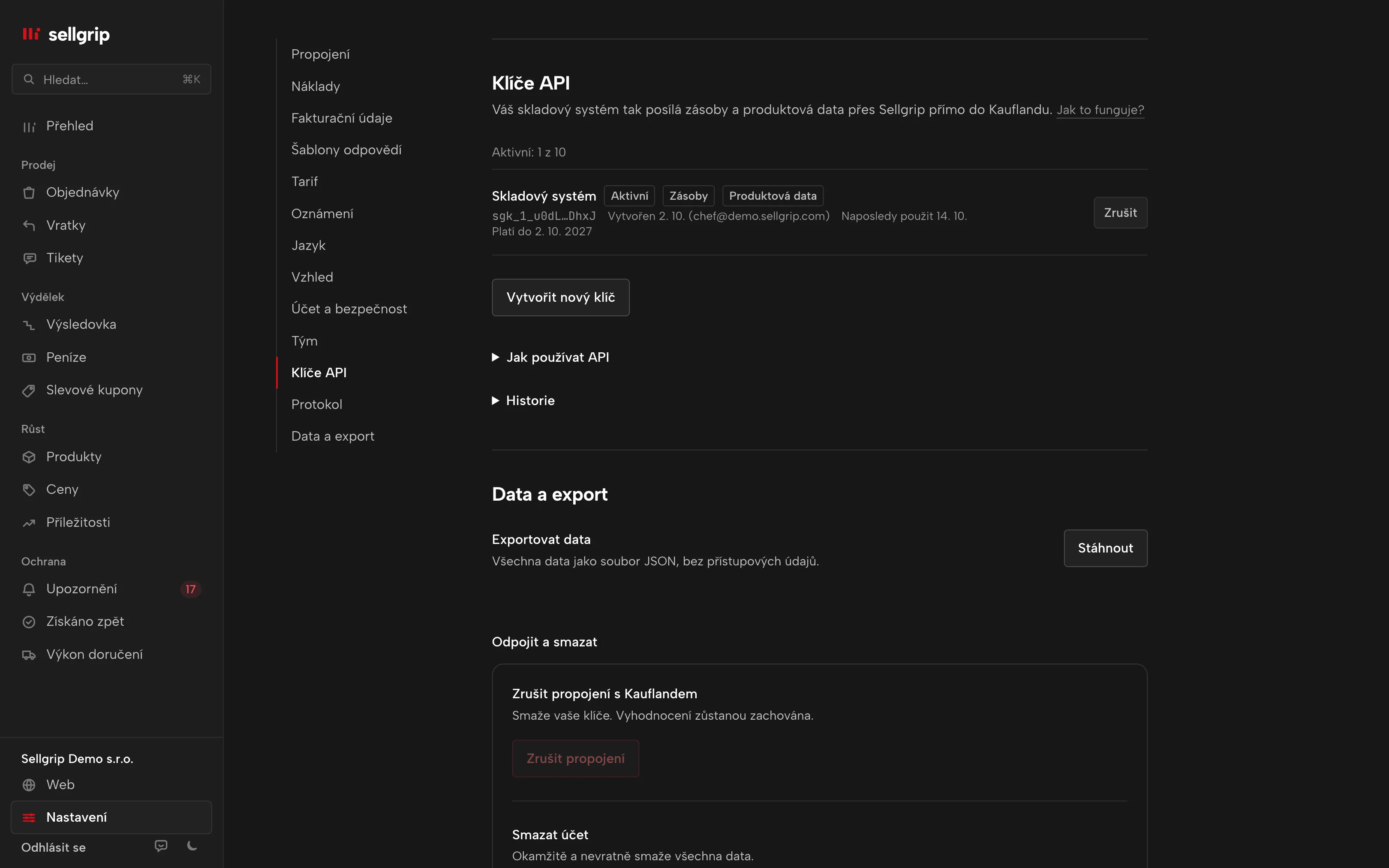Open Výkon doručení via the truck icon
This screenshot has height=868, width=1389.
click(x=29, y=655)
